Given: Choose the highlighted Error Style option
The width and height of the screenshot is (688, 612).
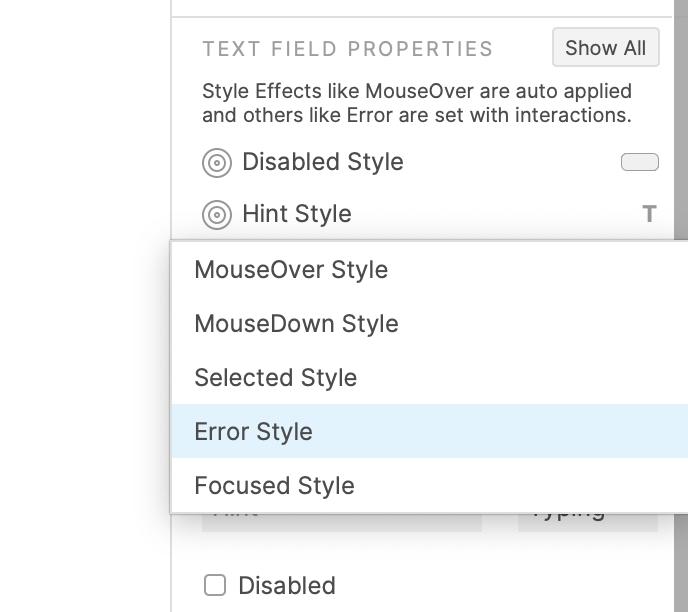Looking at the screenshot, I should tap(253, 432).
